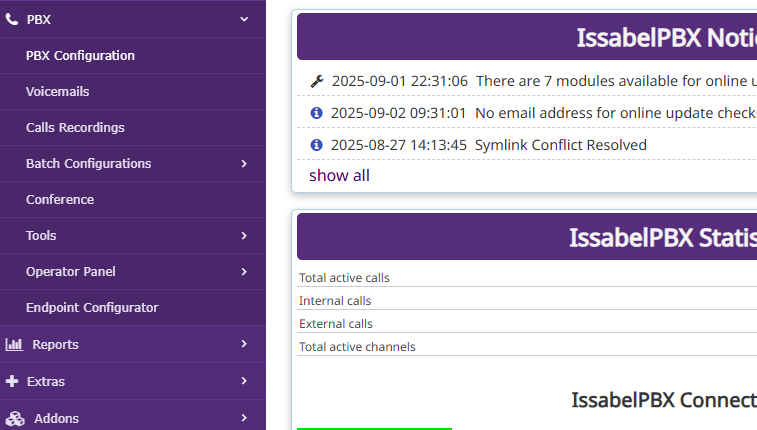Expand the Reports section arrow
This screenshot has width=757, height=430.
click(244, 344)
